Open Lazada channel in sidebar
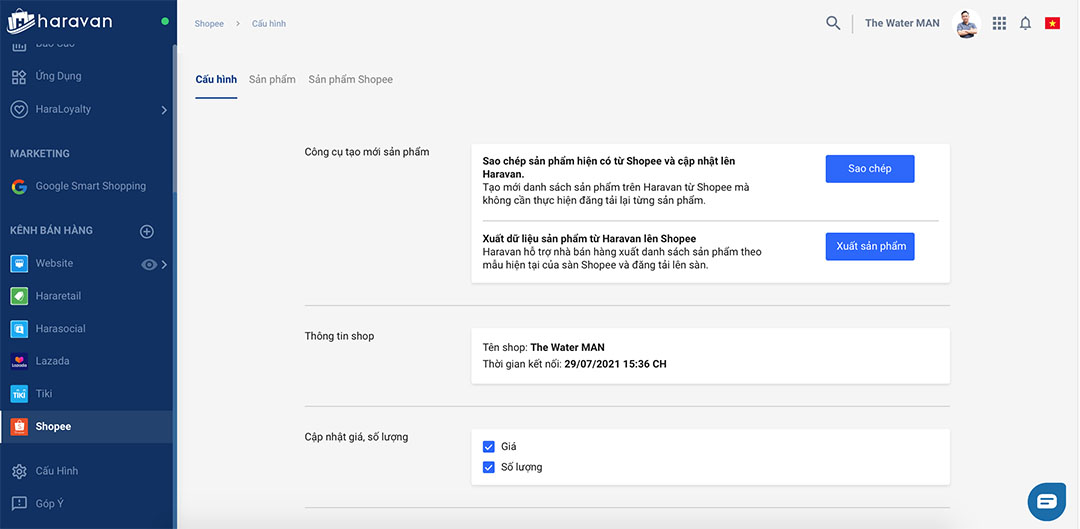 52,361
